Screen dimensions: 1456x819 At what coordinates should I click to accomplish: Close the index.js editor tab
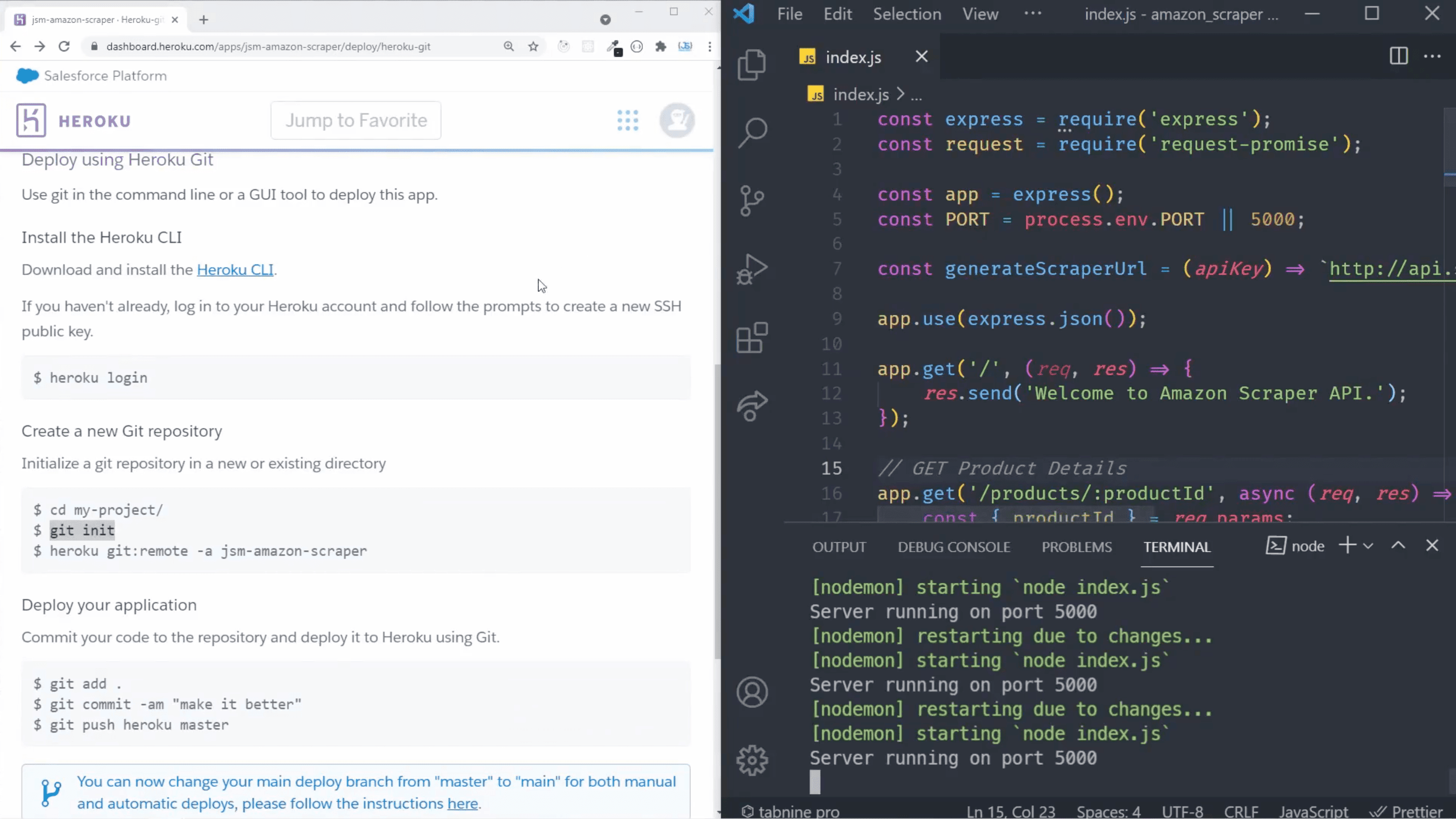(921, 57)
